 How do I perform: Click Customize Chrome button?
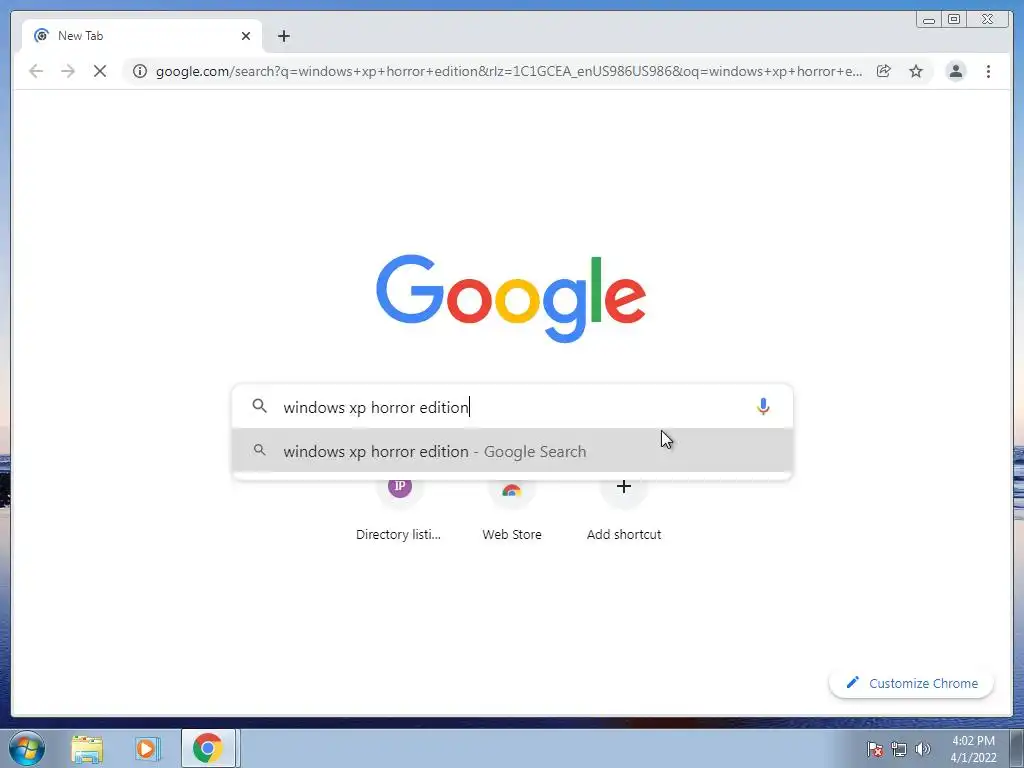tap(912, 683)
